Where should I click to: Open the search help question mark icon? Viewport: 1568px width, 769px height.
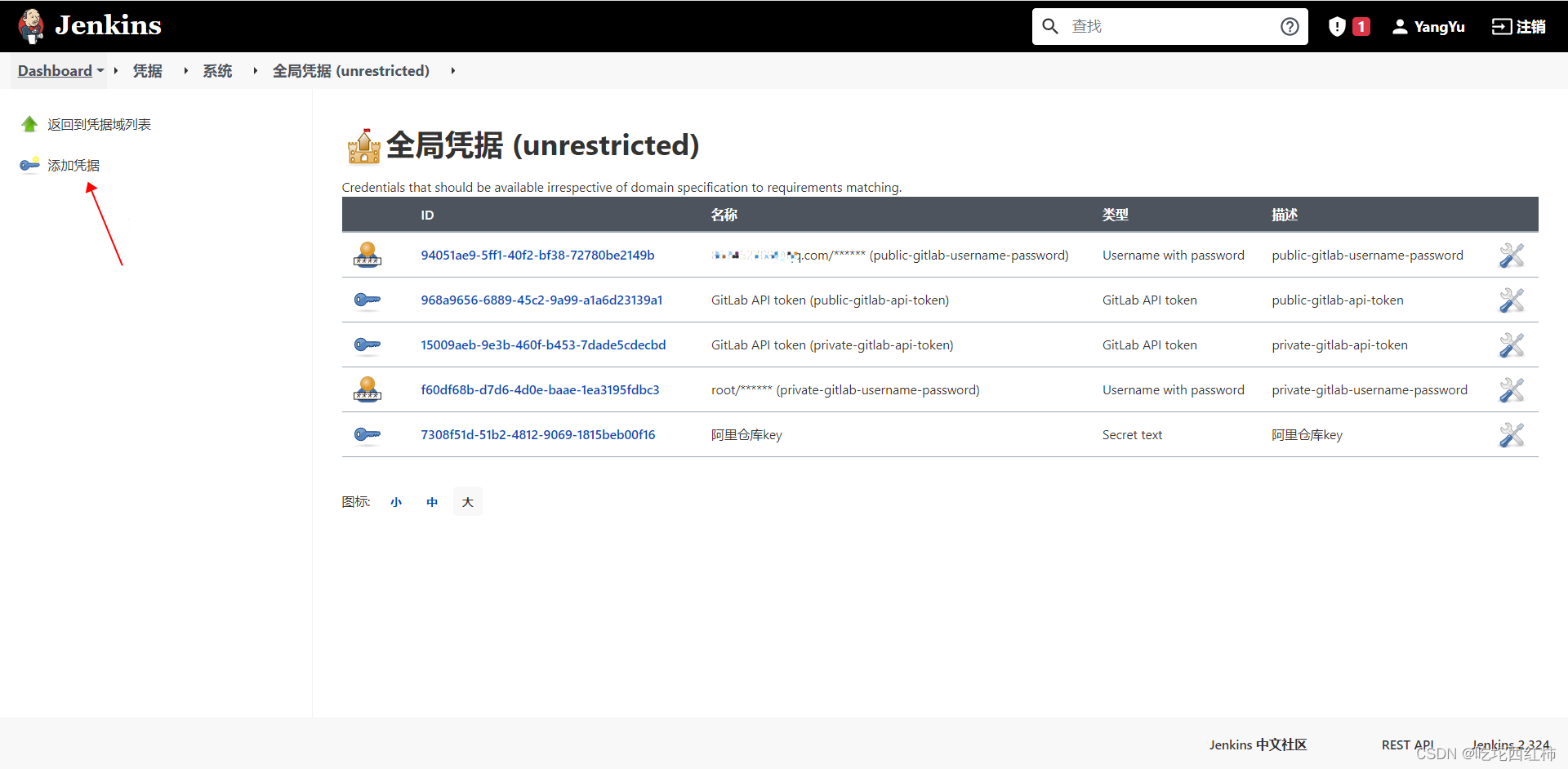coord(1290,26)
